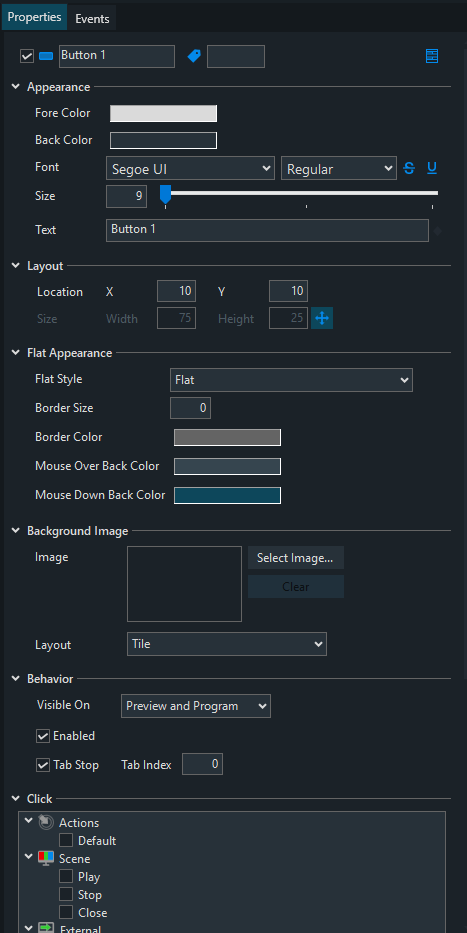Check the Play option under Scene

point(66,876)
